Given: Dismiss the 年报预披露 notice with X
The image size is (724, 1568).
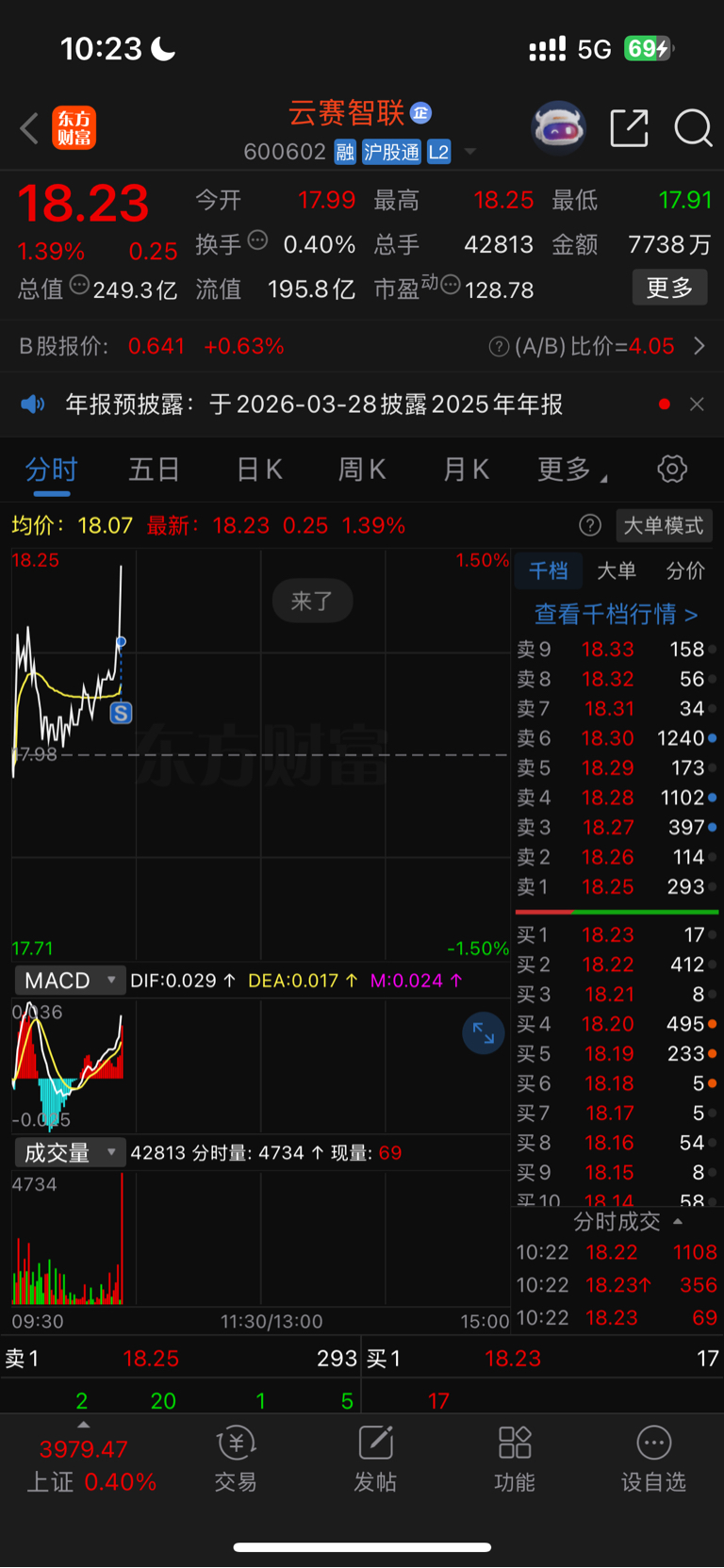Looking at the screenshot, I should point(697,404).
